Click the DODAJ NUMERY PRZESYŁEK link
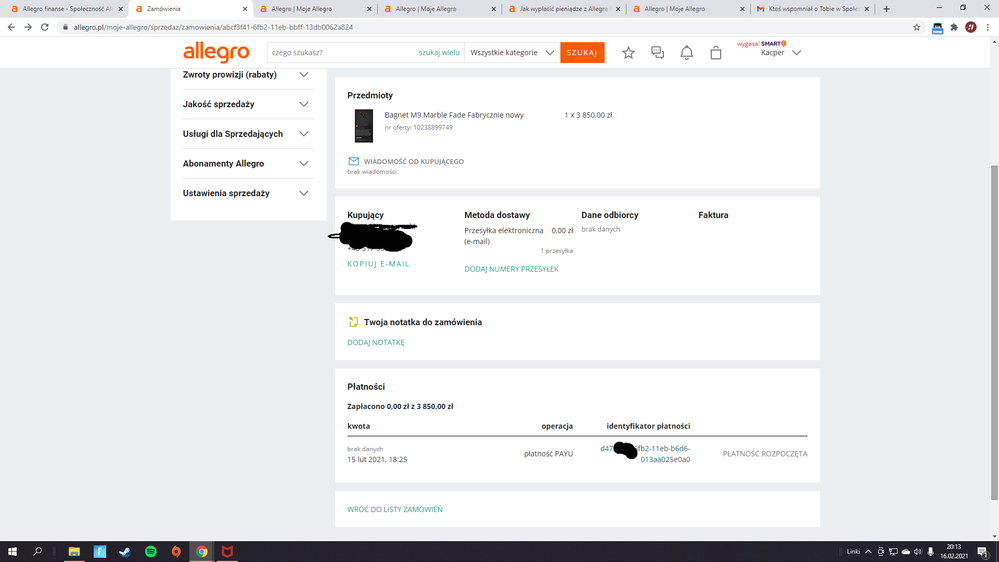Screen dimensions: 999x562 click(x=511, y=269)
